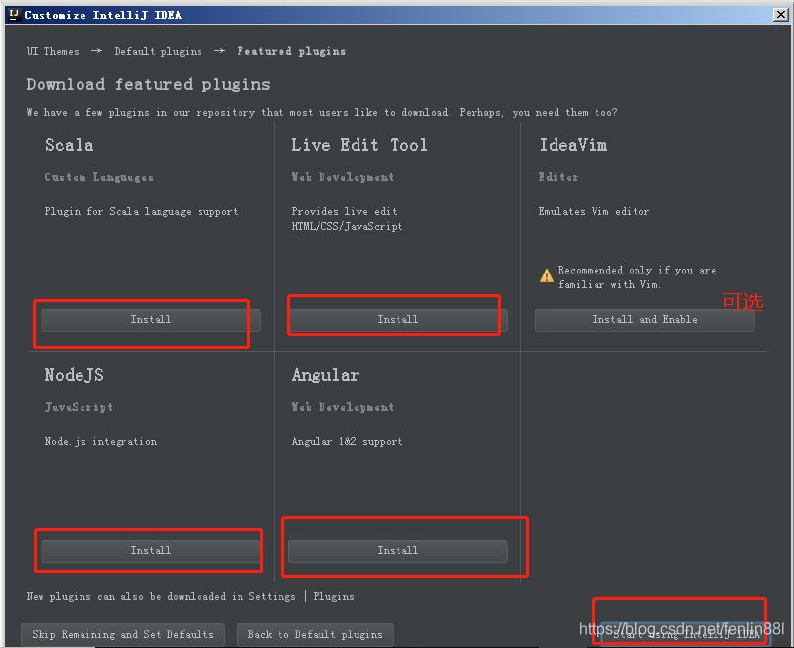Click 'Angular 1&2 support' description text
The height and width of the screenshot is (648, 794).
(347, 441)
